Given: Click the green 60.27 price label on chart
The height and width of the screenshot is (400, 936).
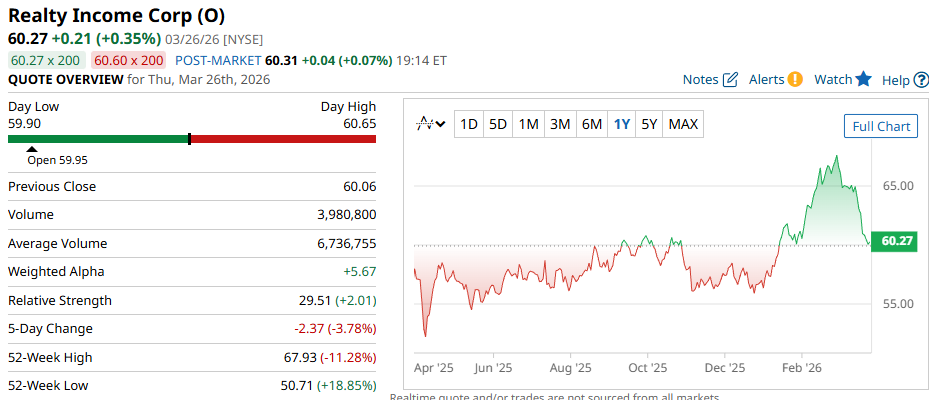Looking at the screenshot, I should [895, 241].
